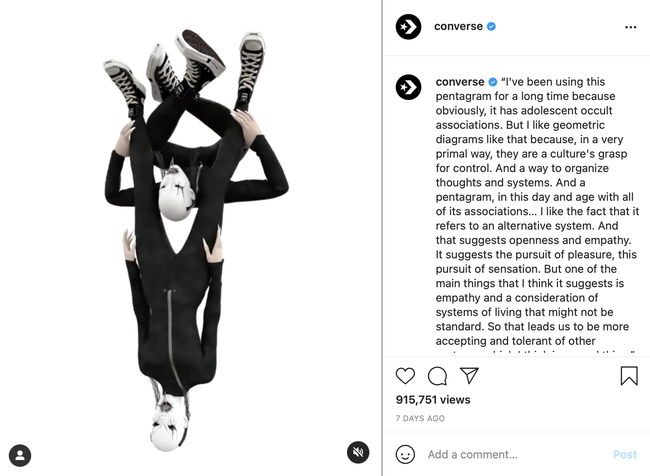The width and height of the screenshot is (650, 476).
Task: Unmute the video using the speaker icon
Action: pos(358,452)
